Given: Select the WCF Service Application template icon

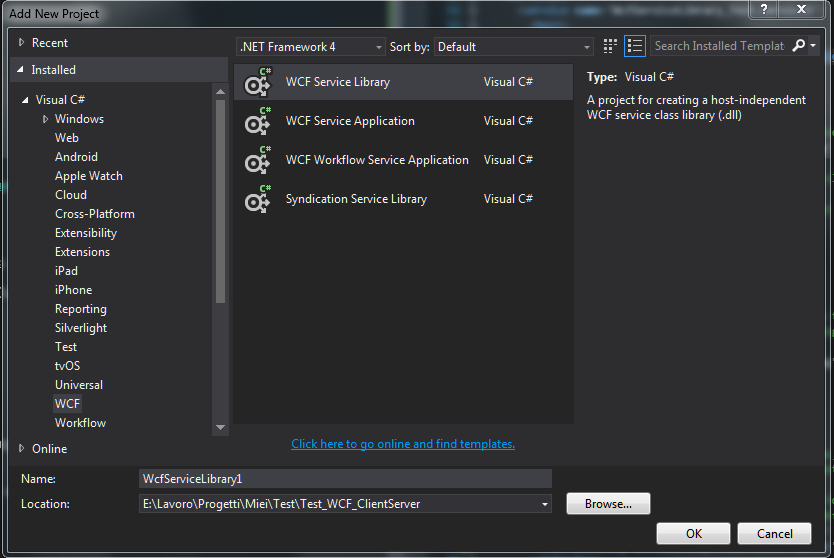Looking at the screenshot, I should pos(258,121).
